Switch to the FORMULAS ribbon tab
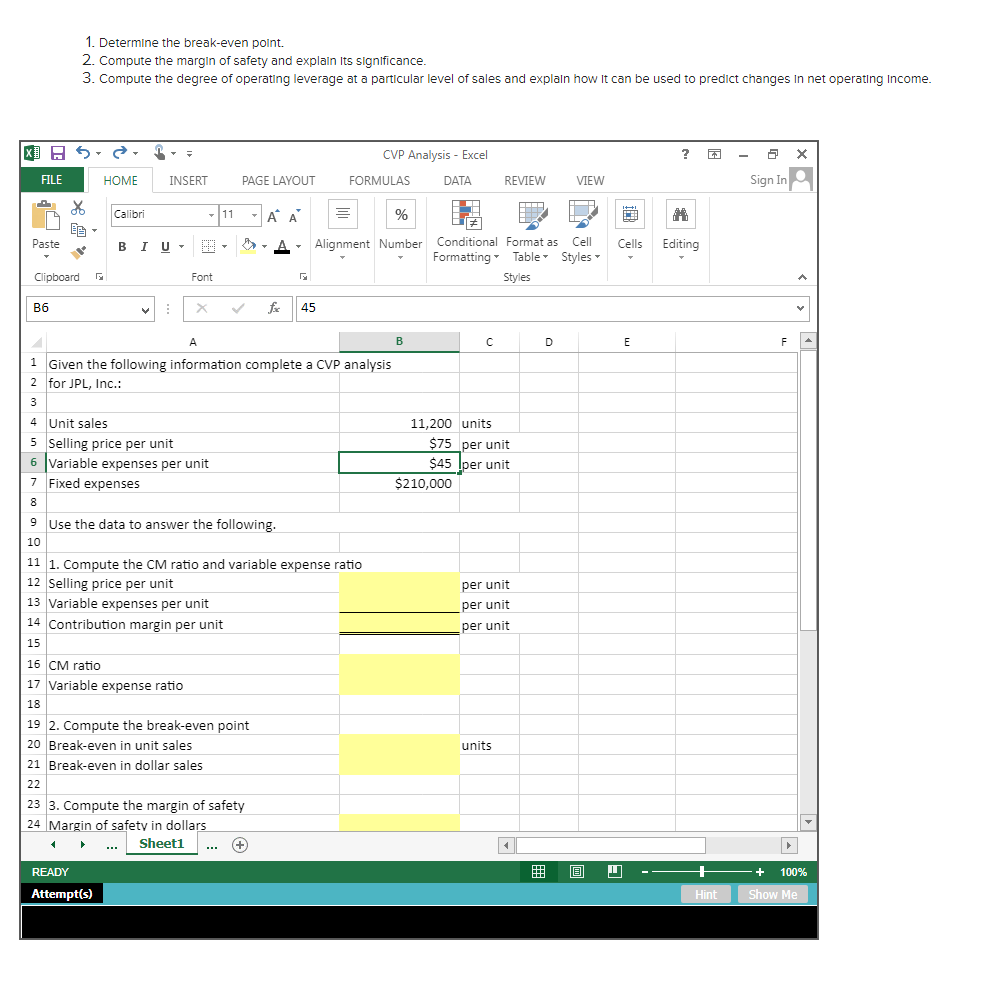The image size is (981, 991). (379, 181)
